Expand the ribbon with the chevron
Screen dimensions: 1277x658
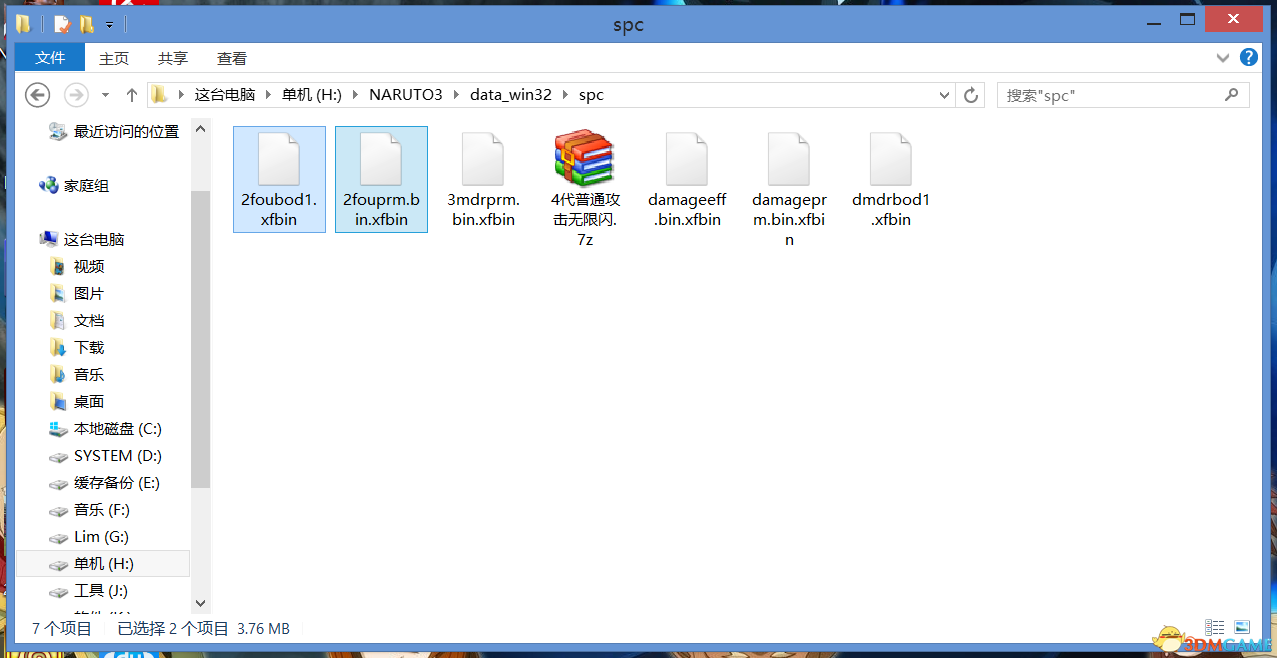tap(1224, 58)
